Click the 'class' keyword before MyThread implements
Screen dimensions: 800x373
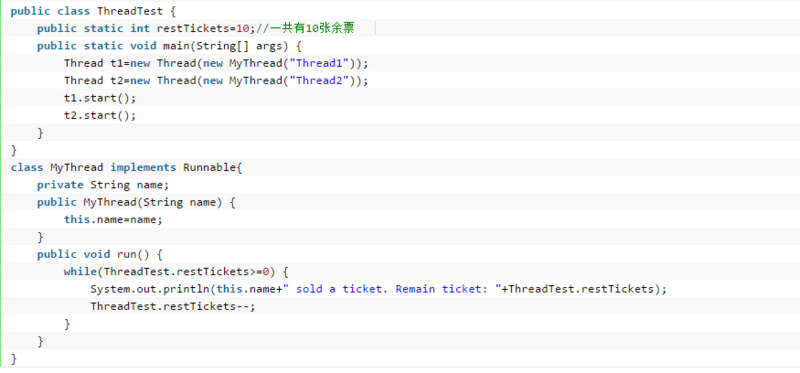27,167
